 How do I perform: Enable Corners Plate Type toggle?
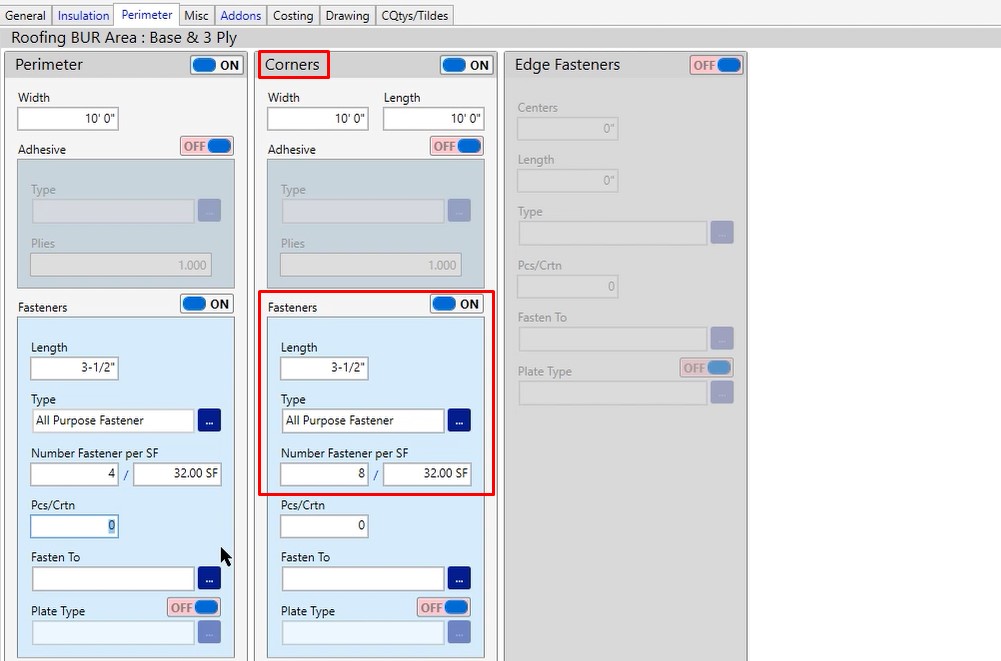coord(444,607)
